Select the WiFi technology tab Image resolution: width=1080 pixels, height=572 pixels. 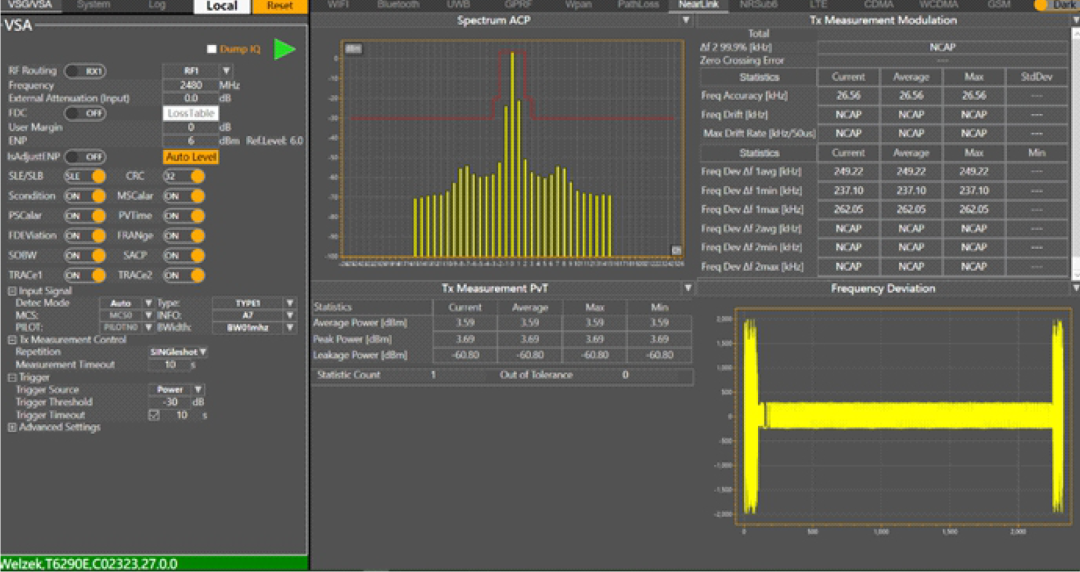click(x=338, y=5)
